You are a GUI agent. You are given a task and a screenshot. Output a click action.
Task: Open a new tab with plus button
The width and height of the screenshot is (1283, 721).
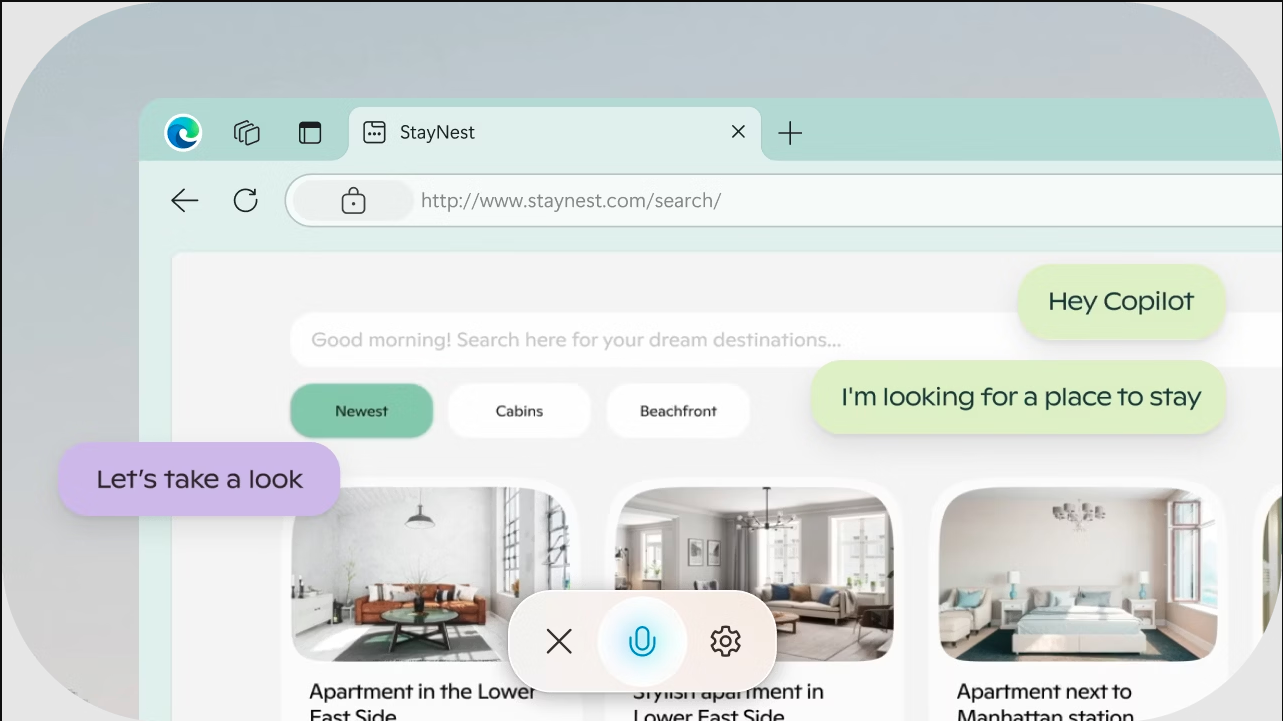pyautogui.click(x=790, y=133)
